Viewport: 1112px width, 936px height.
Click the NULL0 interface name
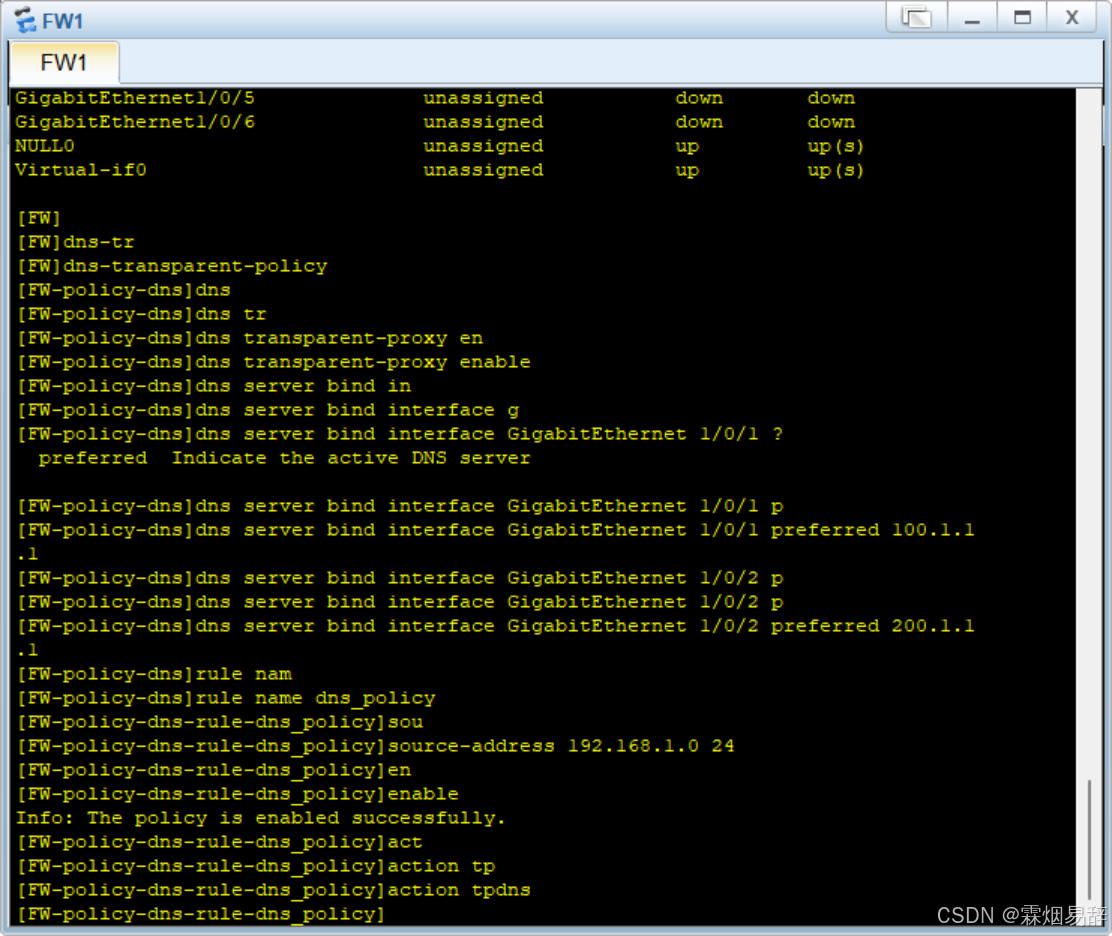click(x=45, y=146)
